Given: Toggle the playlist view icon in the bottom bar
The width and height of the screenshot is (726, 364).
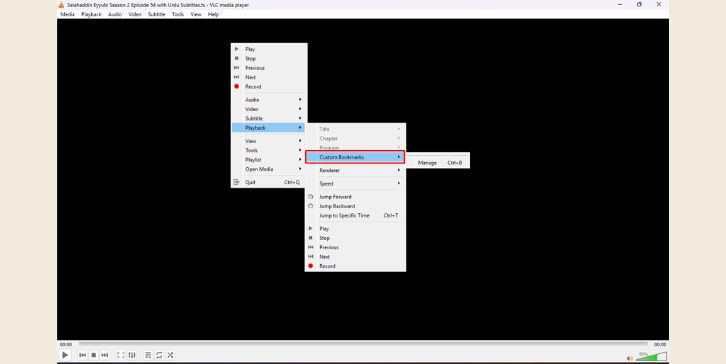Looking at the screenshot, I should [x=148, y=355].
